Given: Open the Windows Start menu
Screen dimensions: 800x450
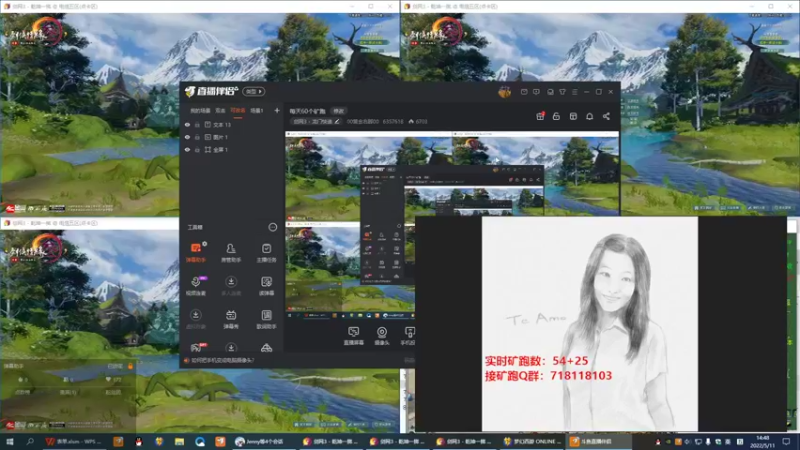Looking at the screenshot, I should (10, 441).
